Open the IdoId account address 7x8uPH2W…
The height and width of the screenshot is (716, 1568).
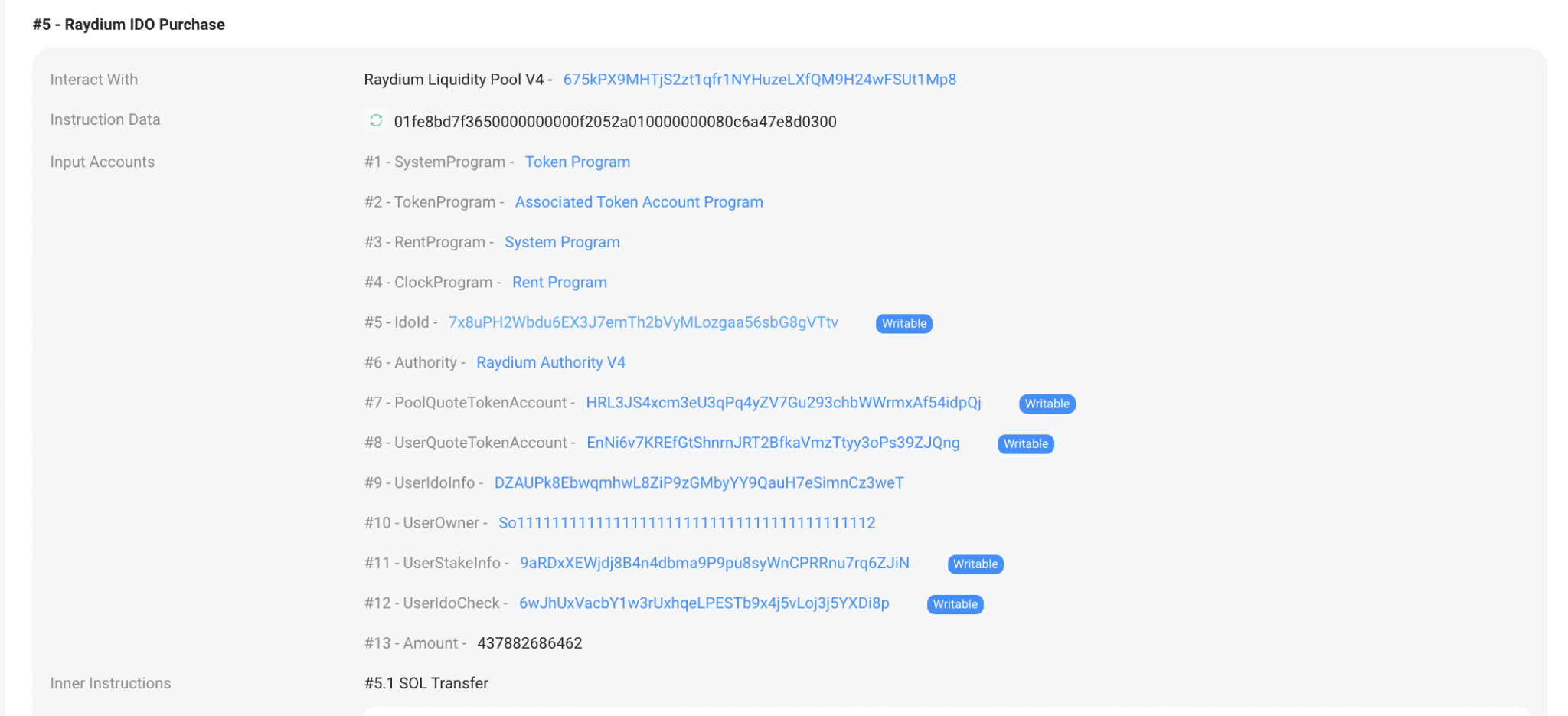click(643, 322)
